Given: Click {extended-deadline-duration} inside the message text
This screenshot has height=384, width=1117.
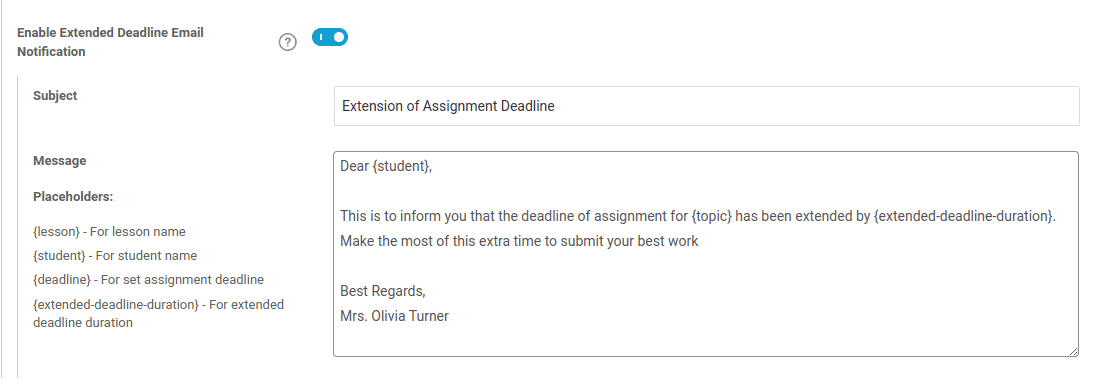Looking at the screenshot, I should tap(963, 216).
